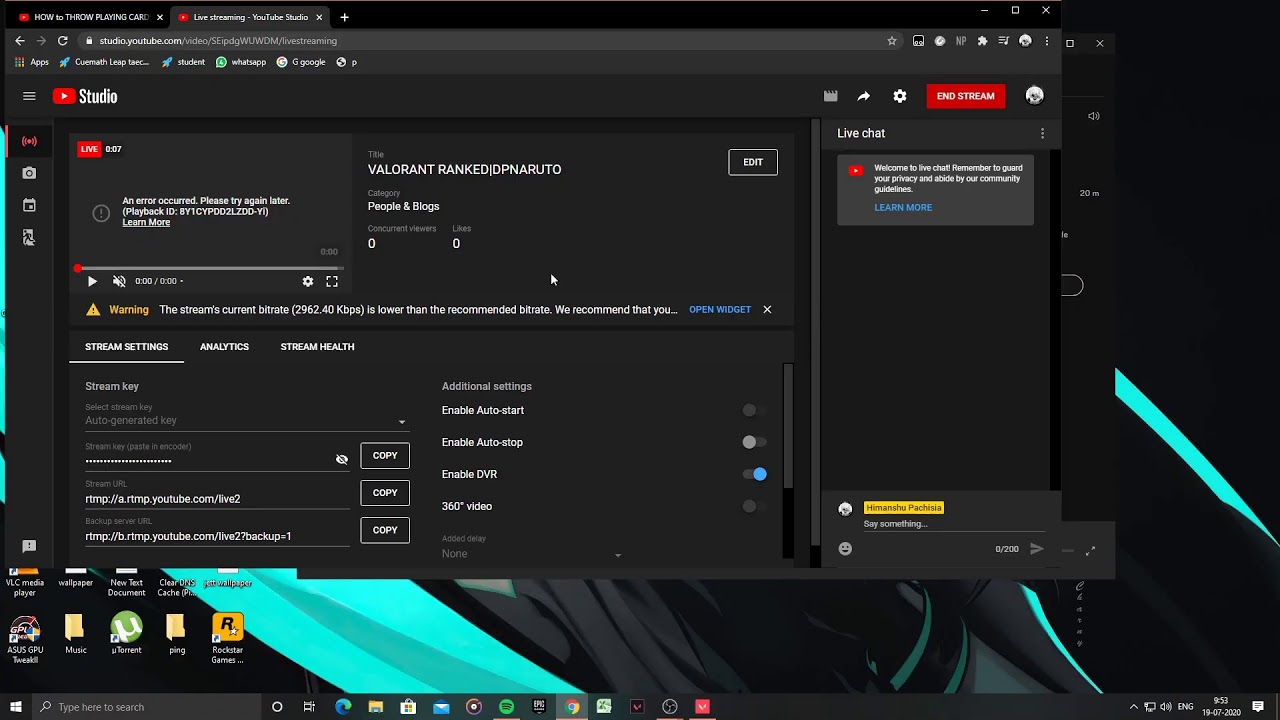Open emoji picker in live chat

click(x=845, y=548)
